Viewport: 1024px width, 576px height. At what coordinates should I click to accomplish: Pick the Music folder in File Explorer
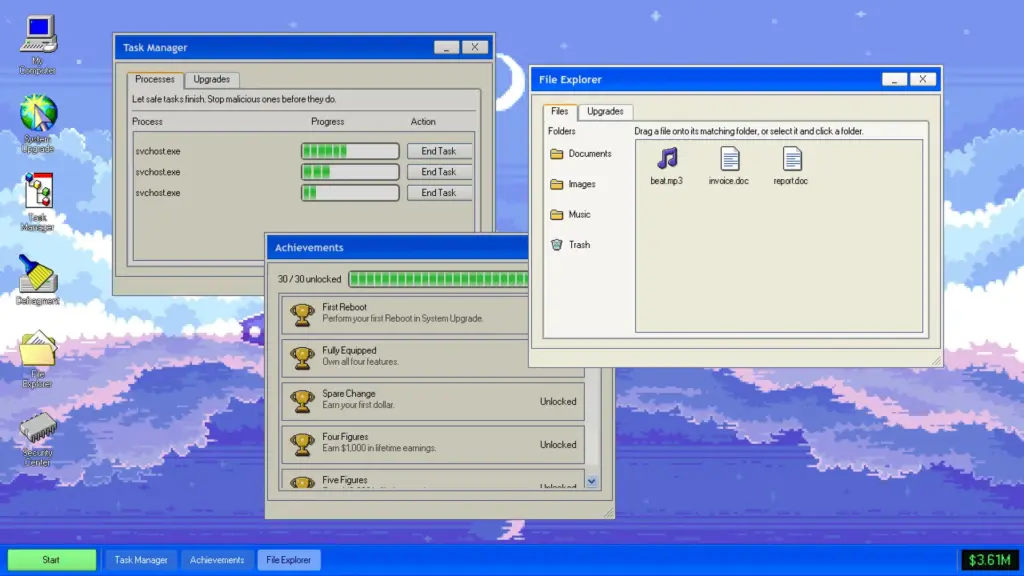pyautogui.click(x=570, y=214)
